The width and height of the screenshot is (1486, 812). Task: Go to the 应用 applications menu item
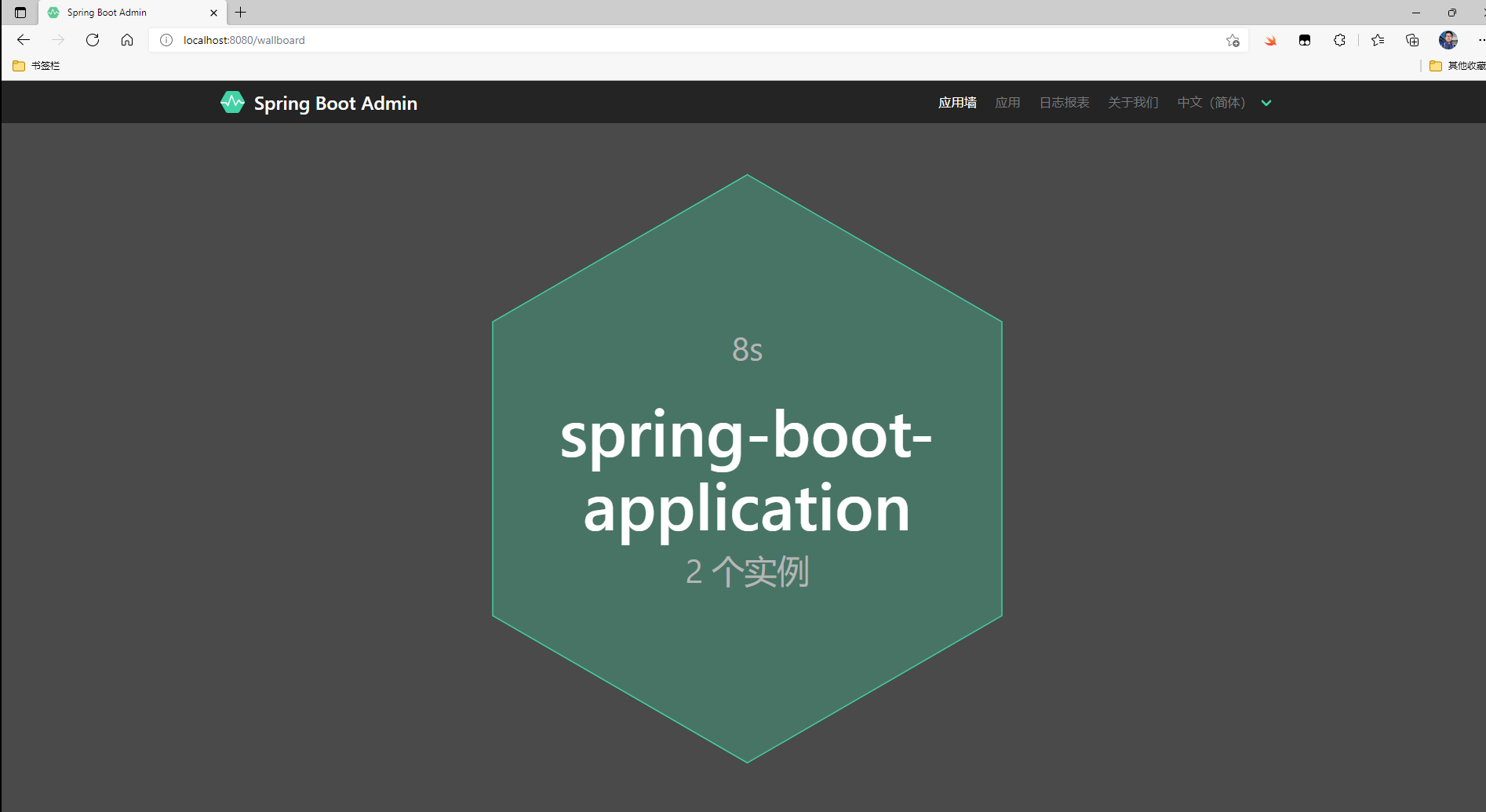pos(1007,103)
